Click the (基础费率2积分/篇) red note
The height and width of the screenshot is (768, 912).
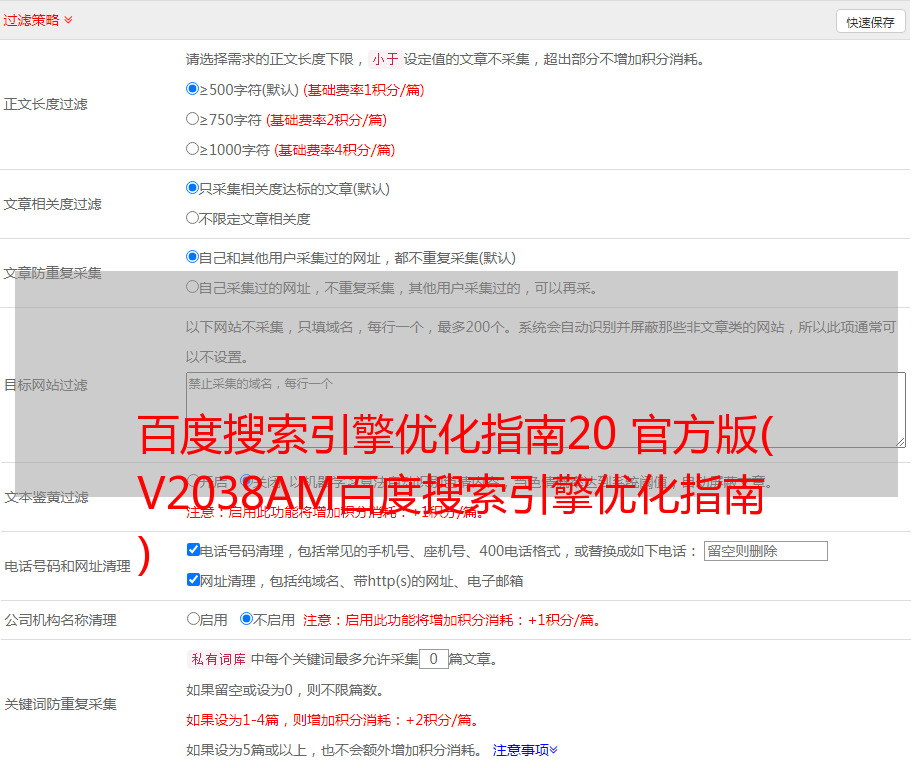tap(326, 120)
